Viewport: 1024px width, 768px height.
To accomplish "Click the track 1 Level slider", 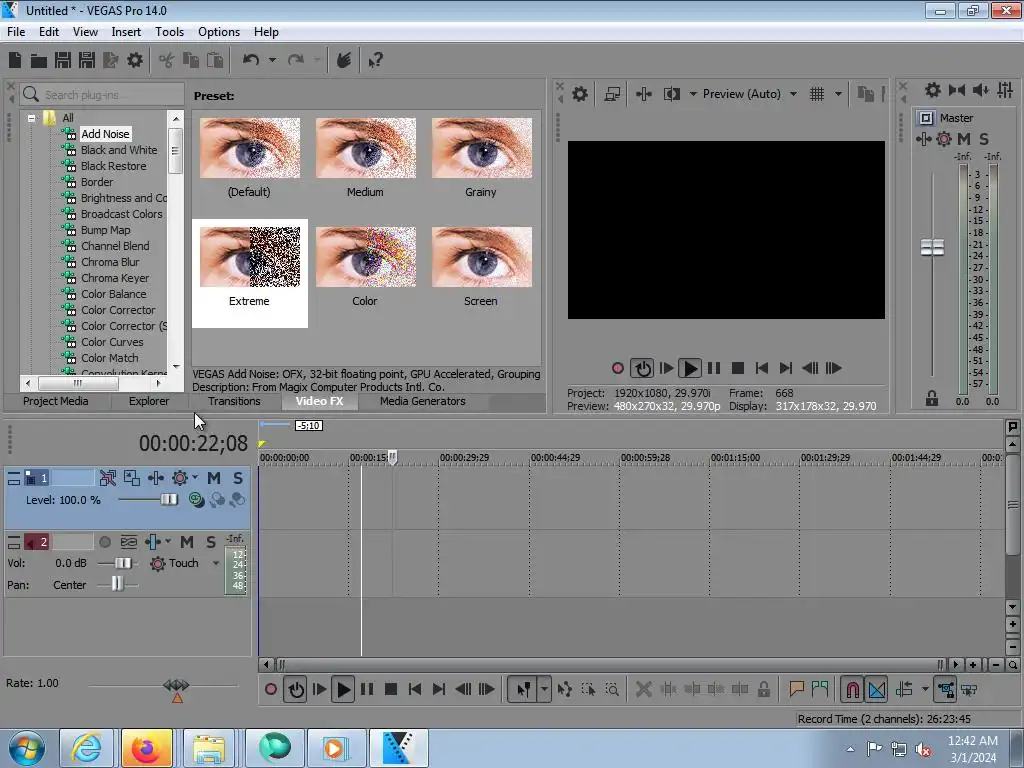I will 169,500.
